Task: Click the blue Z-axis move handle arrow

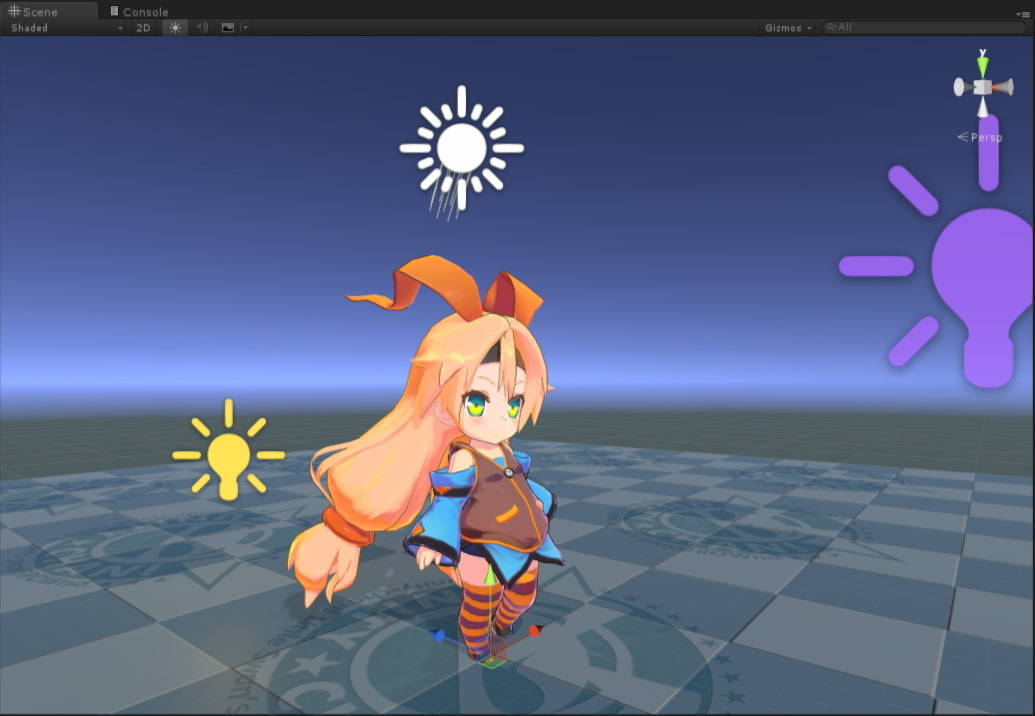Action: pos(437,635)
